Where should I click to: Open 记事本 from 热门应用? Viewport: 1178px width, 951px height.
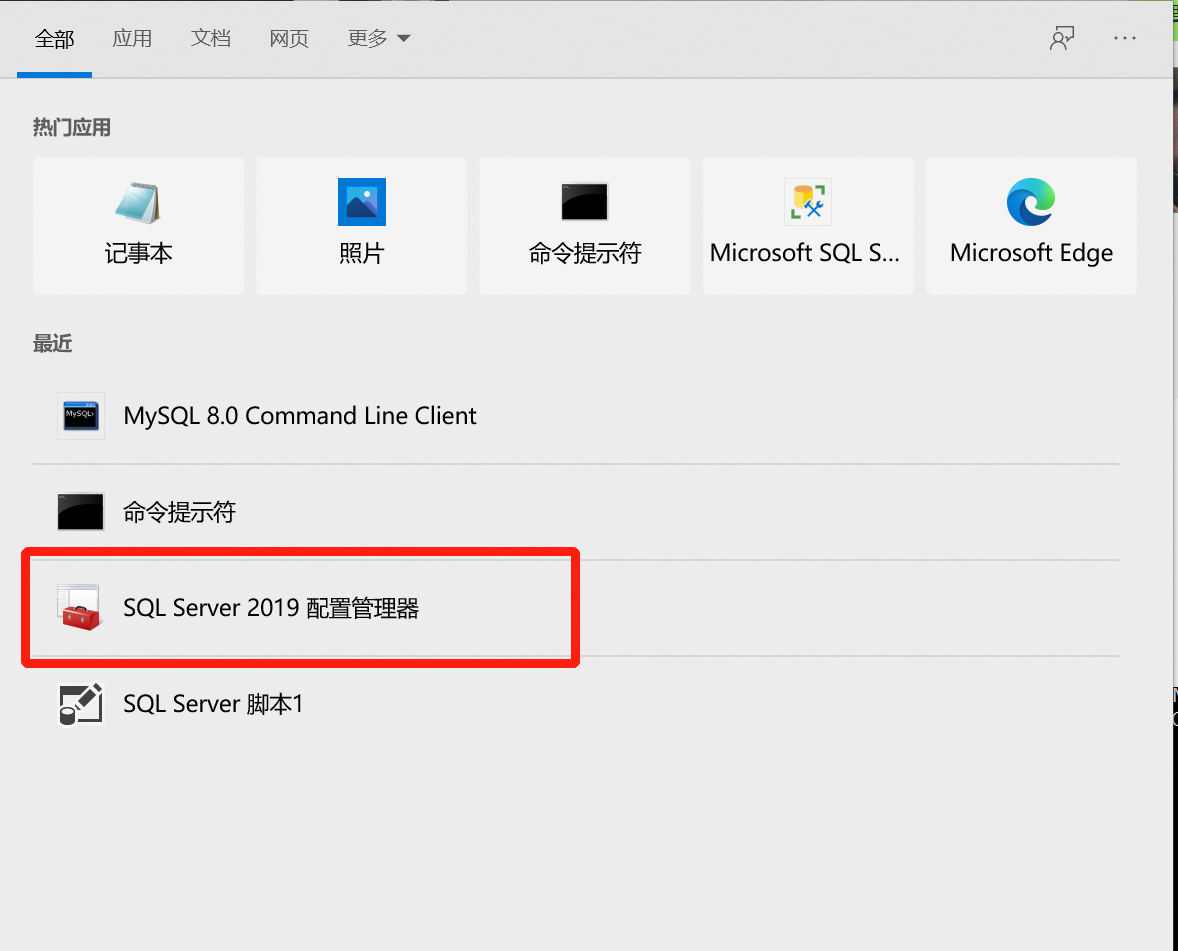point(138,225)
